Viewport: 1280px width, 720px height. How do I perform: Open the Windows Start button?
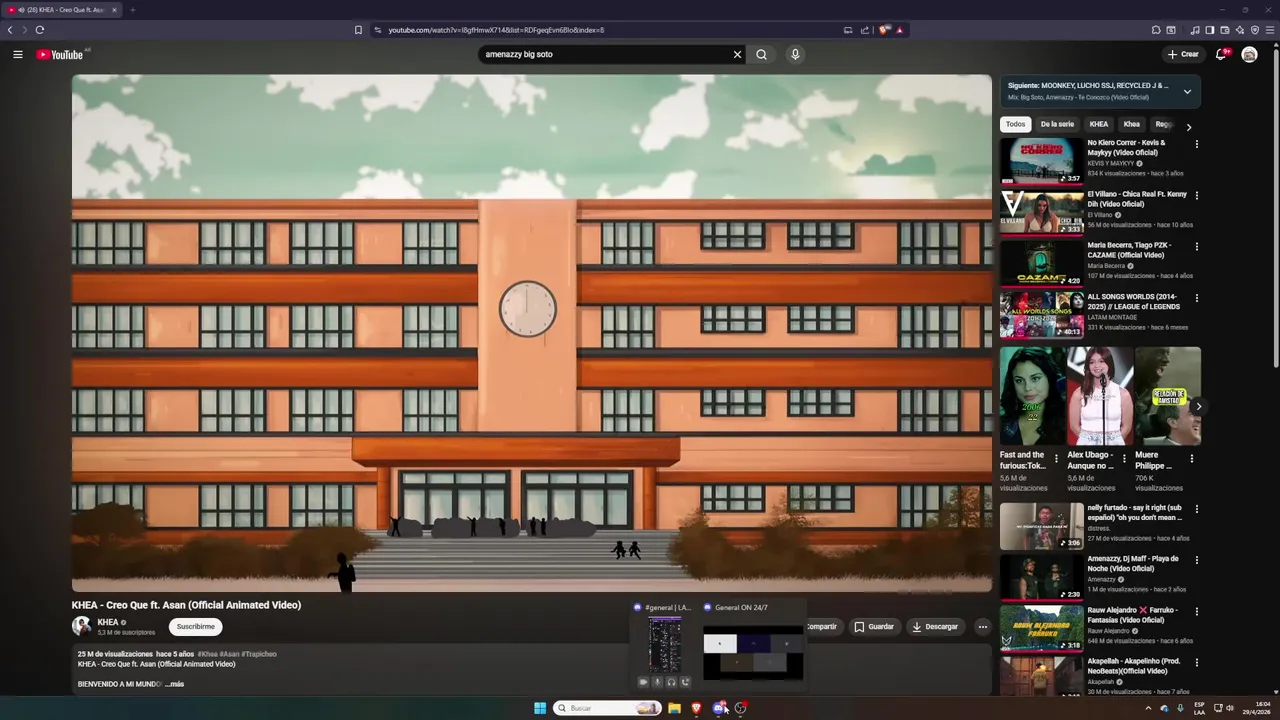pyautogui.click(x=540, y=708)
